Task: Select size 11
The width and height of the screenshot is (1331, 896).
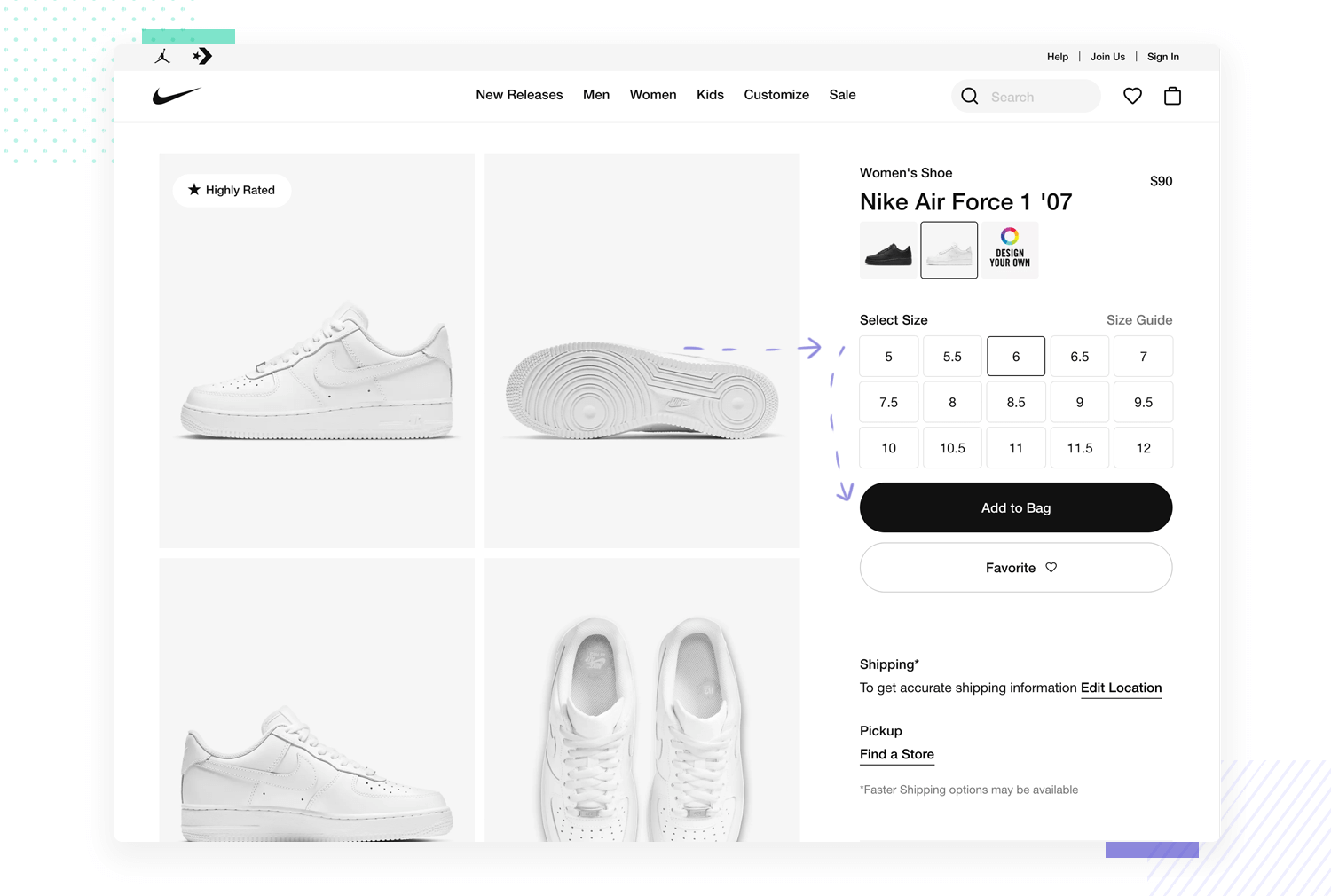Action: point(1016,448)
